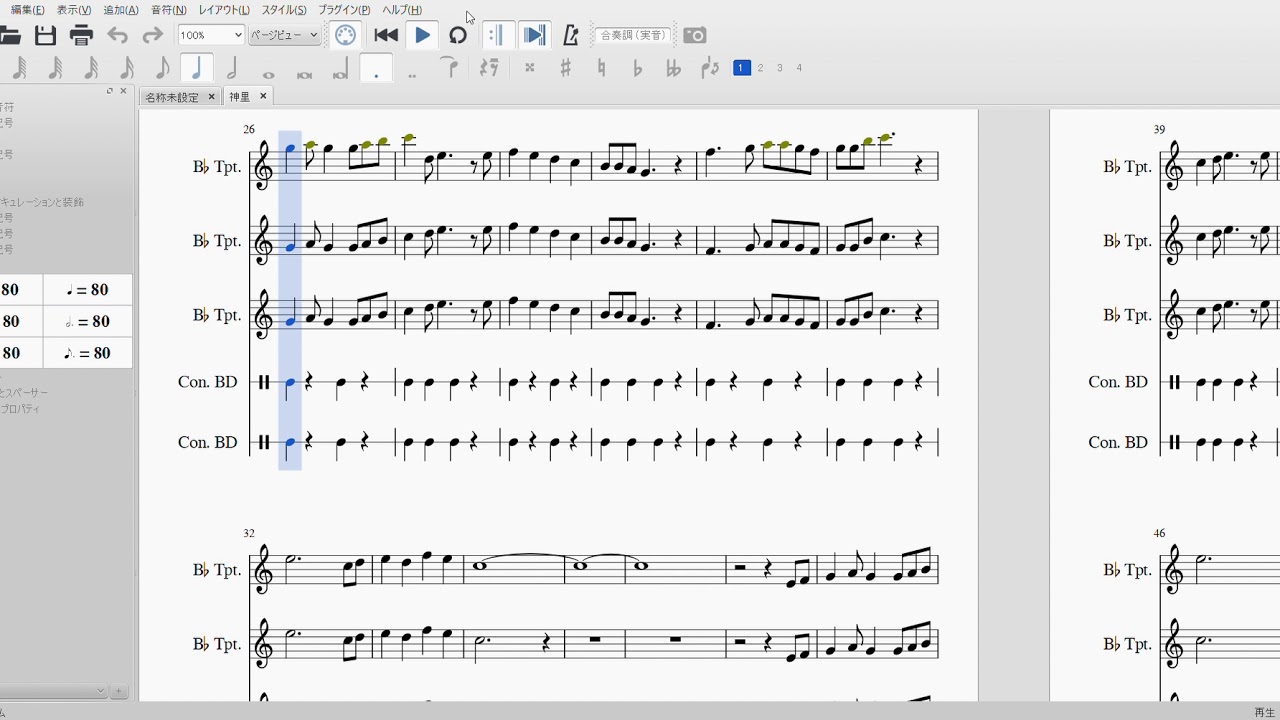The image size is (1280, 720).
Task: Click the 合奏調 (実音) concert pitch button
Action: (x=633, y=35)
